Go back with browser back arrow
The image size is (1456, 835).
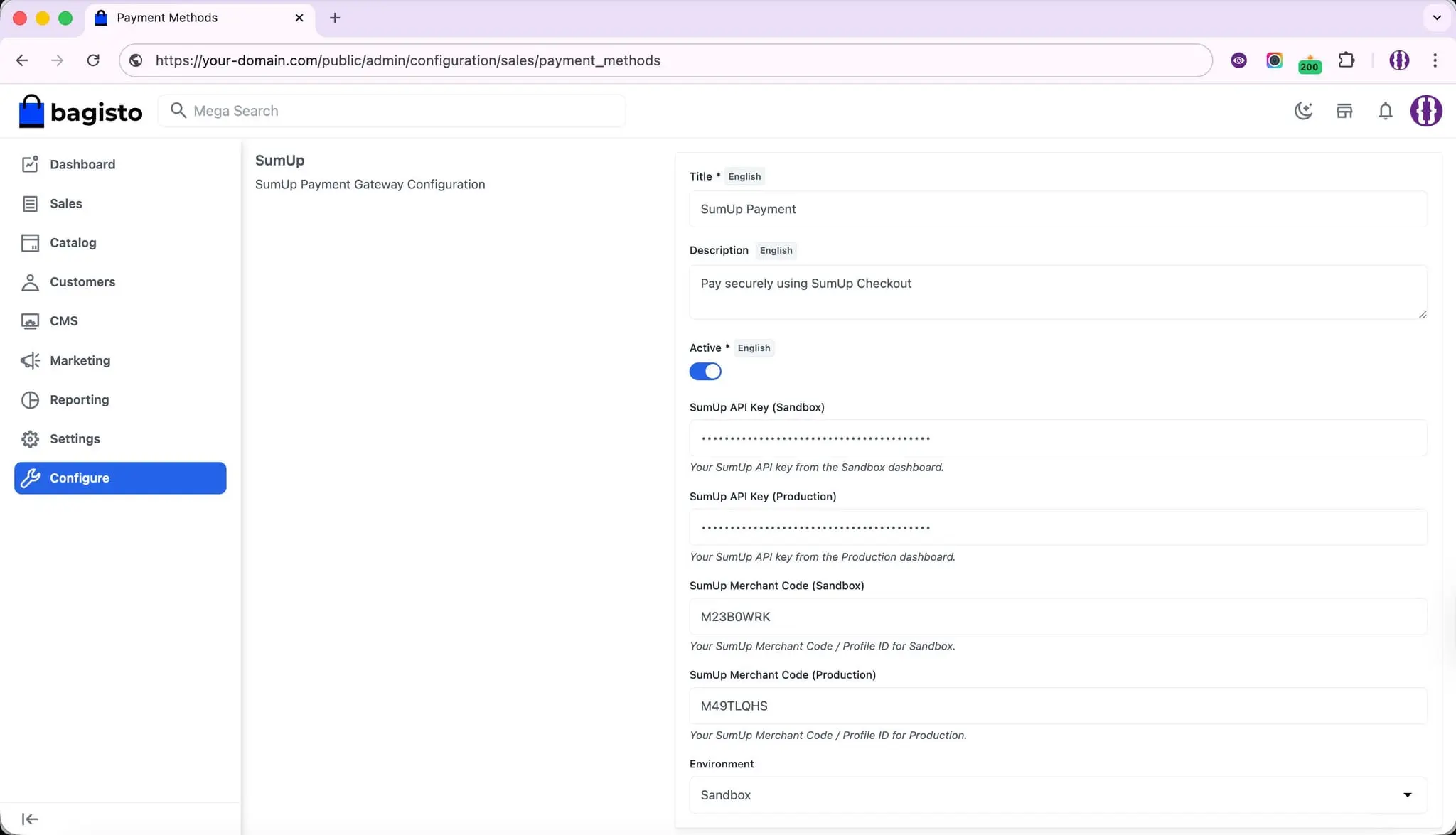coord(22,60)
